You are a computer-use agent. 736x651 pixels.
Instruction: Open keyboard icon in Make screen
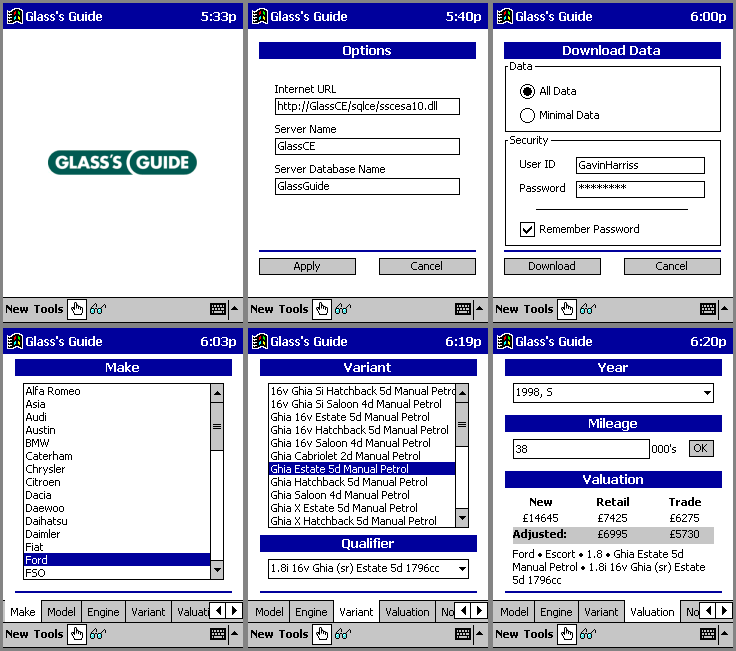218,634
